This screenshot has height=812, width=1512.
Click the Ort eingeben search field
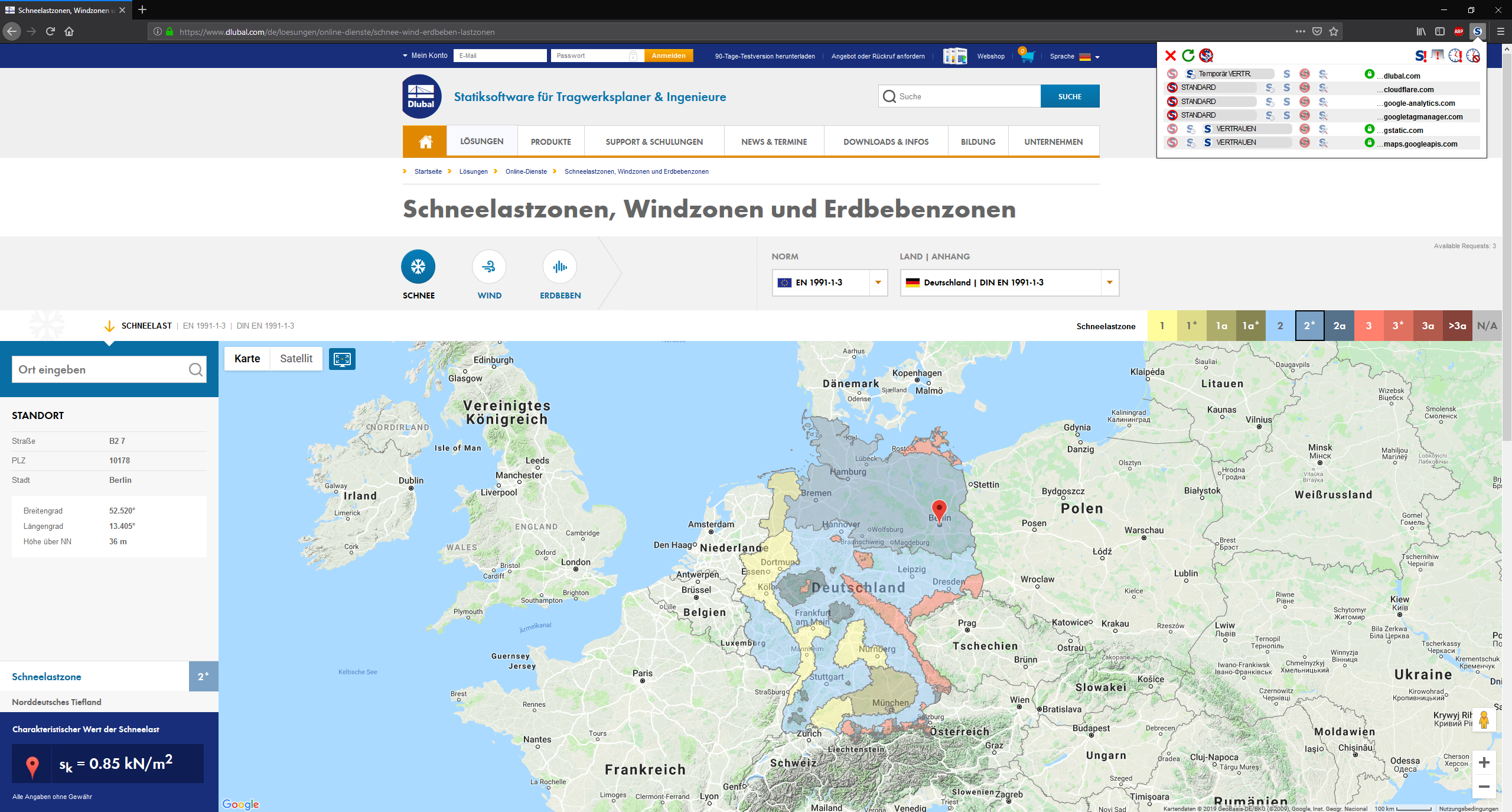pyautogui.click(x=100, y=369)
